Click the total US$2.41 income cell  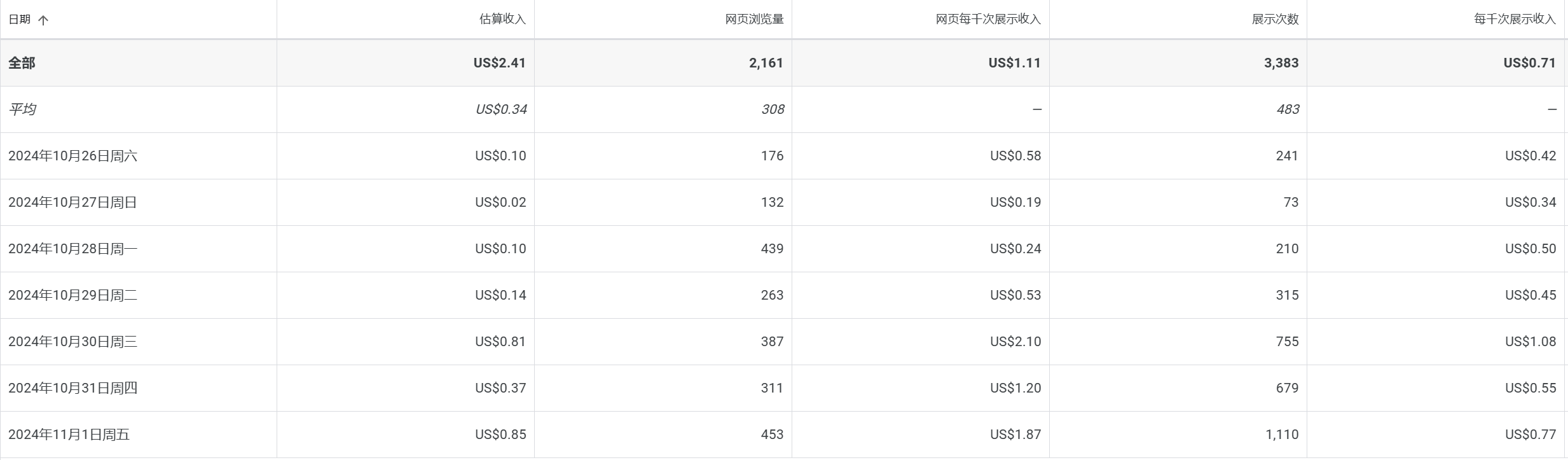(x=499, y=63)
